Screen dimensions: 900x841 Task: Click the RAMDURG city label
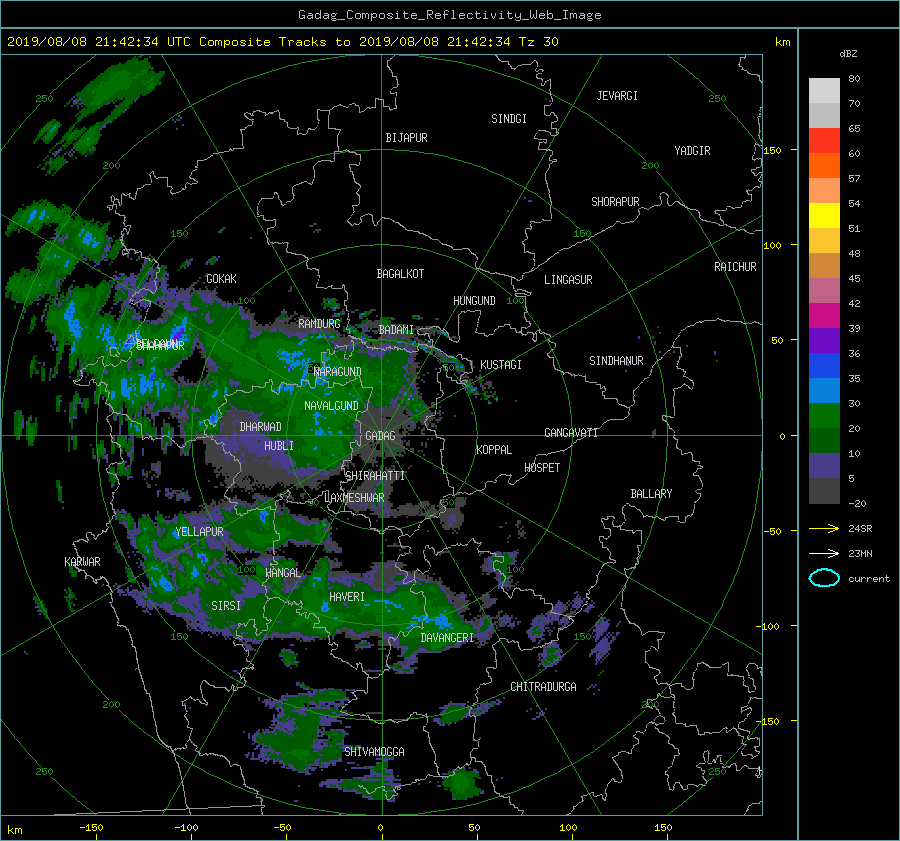click(319, 324)
